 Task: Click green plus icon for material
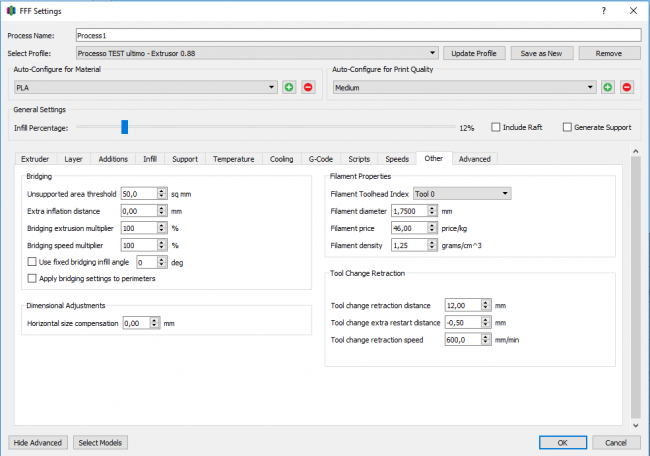(x=289, y=88)
